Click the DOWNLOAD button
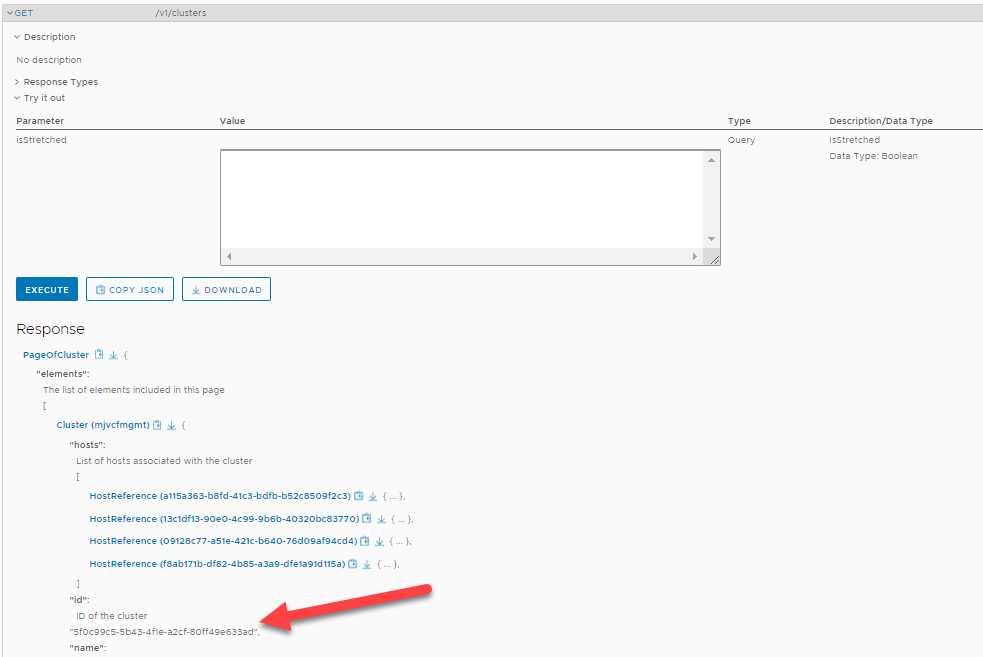This screenshot has height=657, width=983. pos(226,290)
